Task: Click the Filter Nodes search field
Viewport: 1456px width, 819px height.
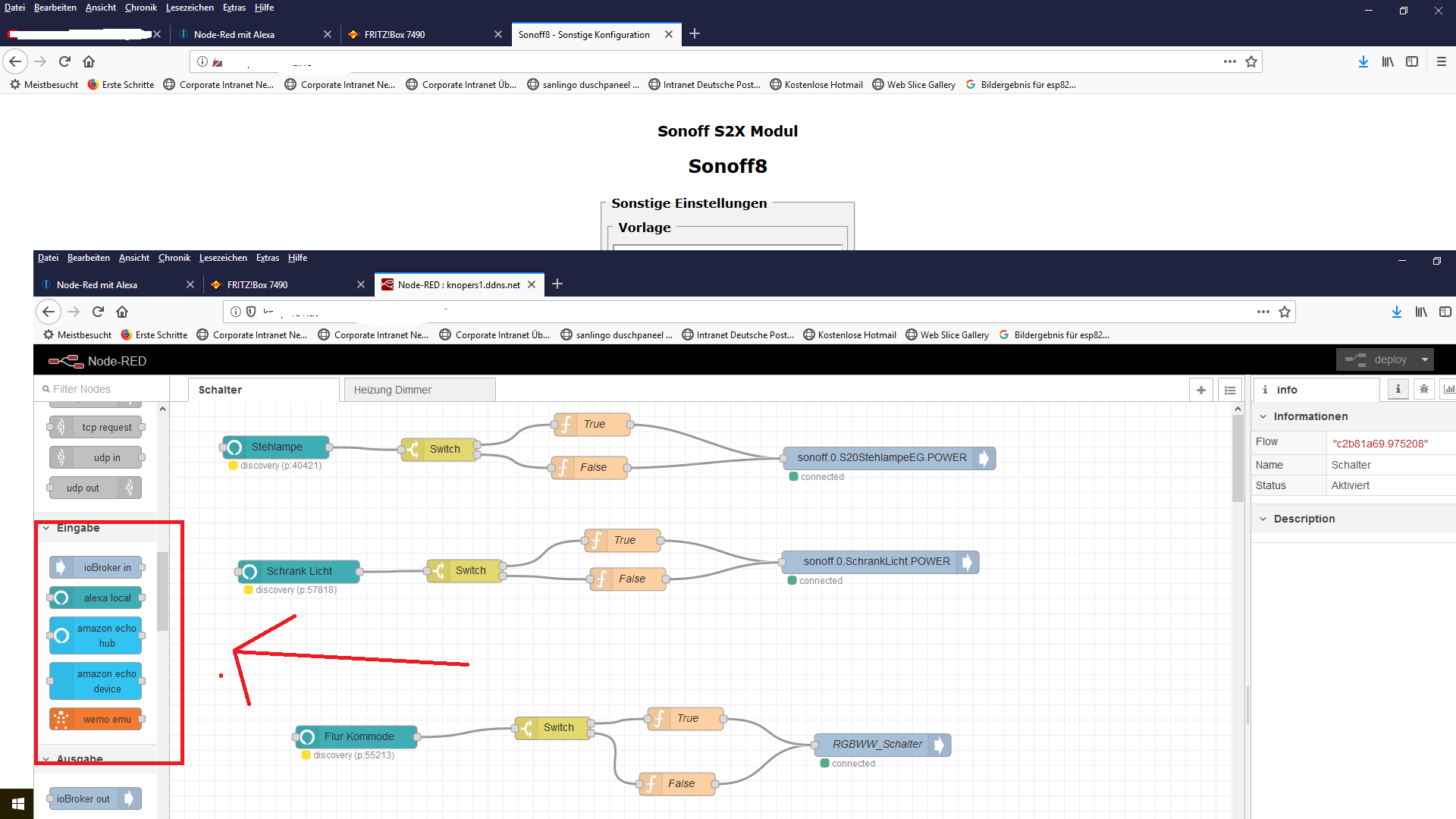Action: 101,389
